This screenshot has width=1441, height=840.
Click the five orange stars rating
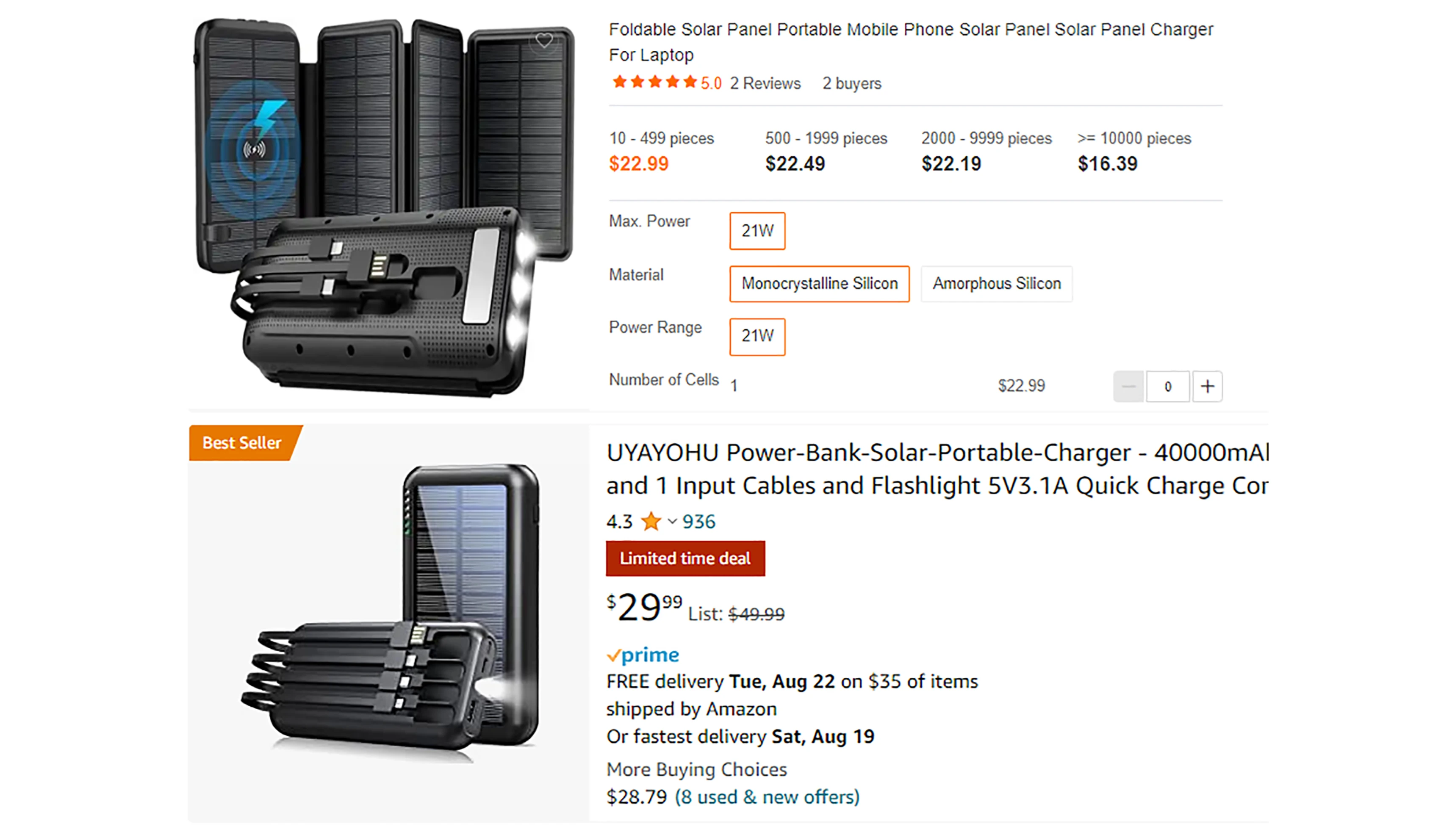coord(654,82)
